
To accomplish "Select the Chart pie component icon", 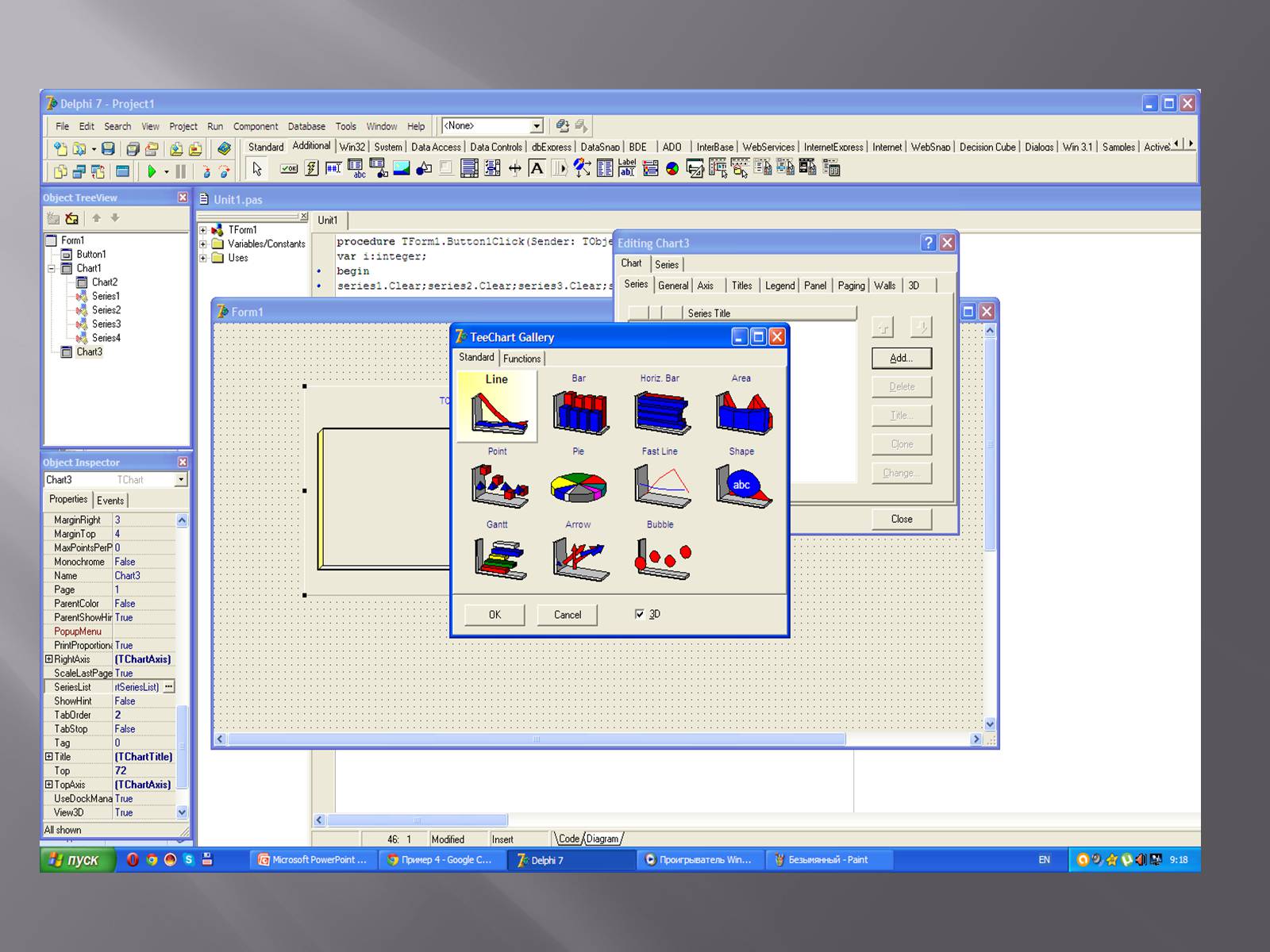I will coord(672,168).
